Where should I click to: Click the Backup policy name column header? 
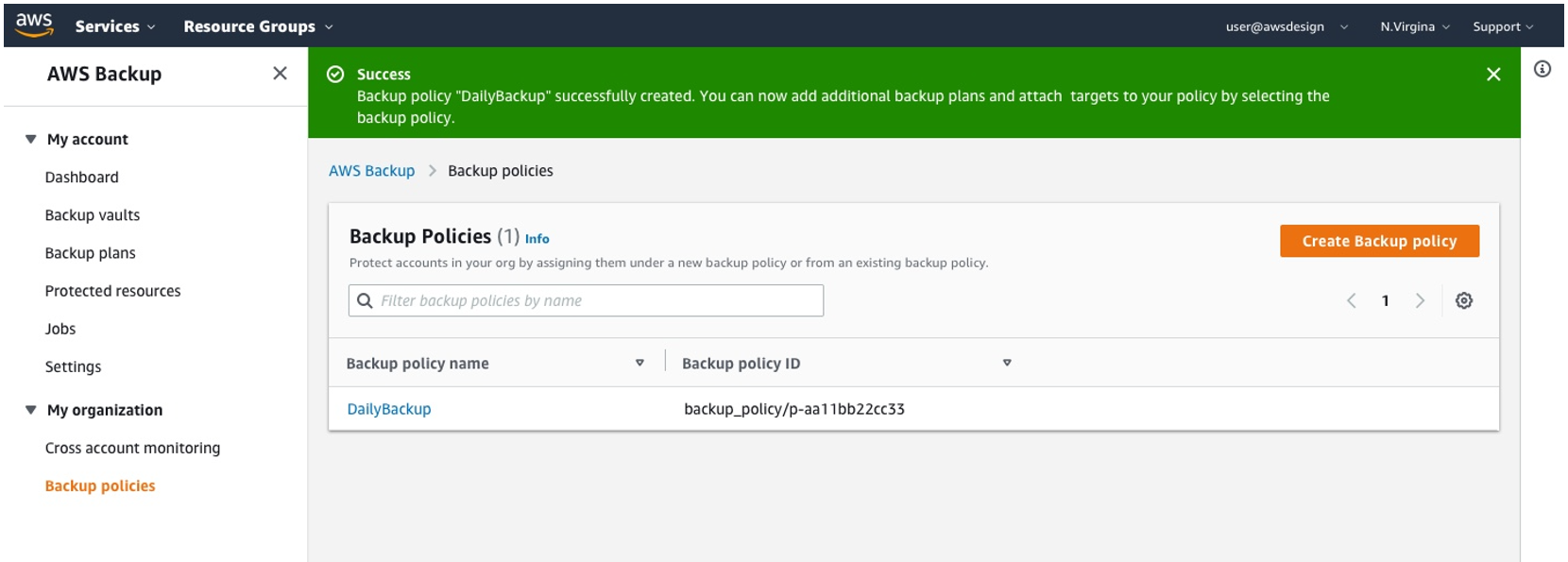click(x=418, y=364)
